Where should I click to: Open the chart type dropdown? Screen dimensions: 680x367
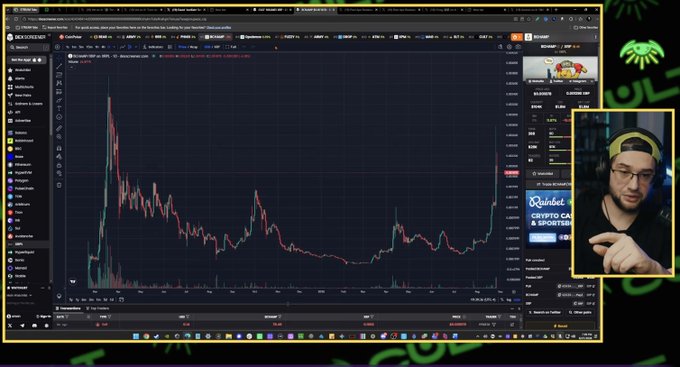click(136, 47)
